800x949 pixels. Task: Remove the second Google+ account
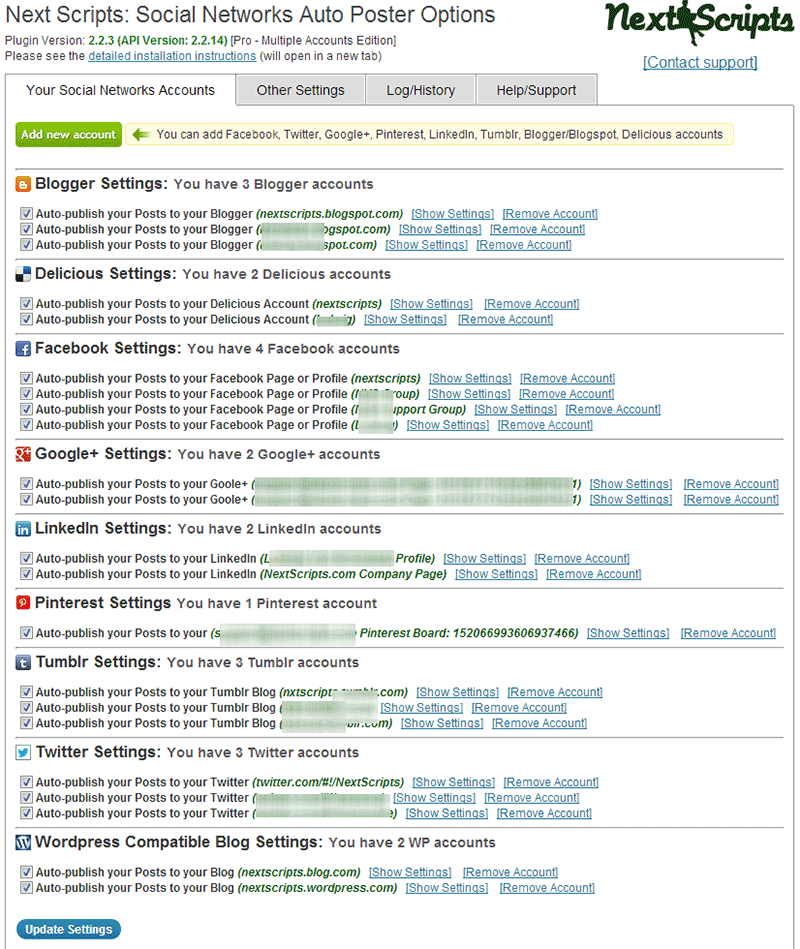732,499
